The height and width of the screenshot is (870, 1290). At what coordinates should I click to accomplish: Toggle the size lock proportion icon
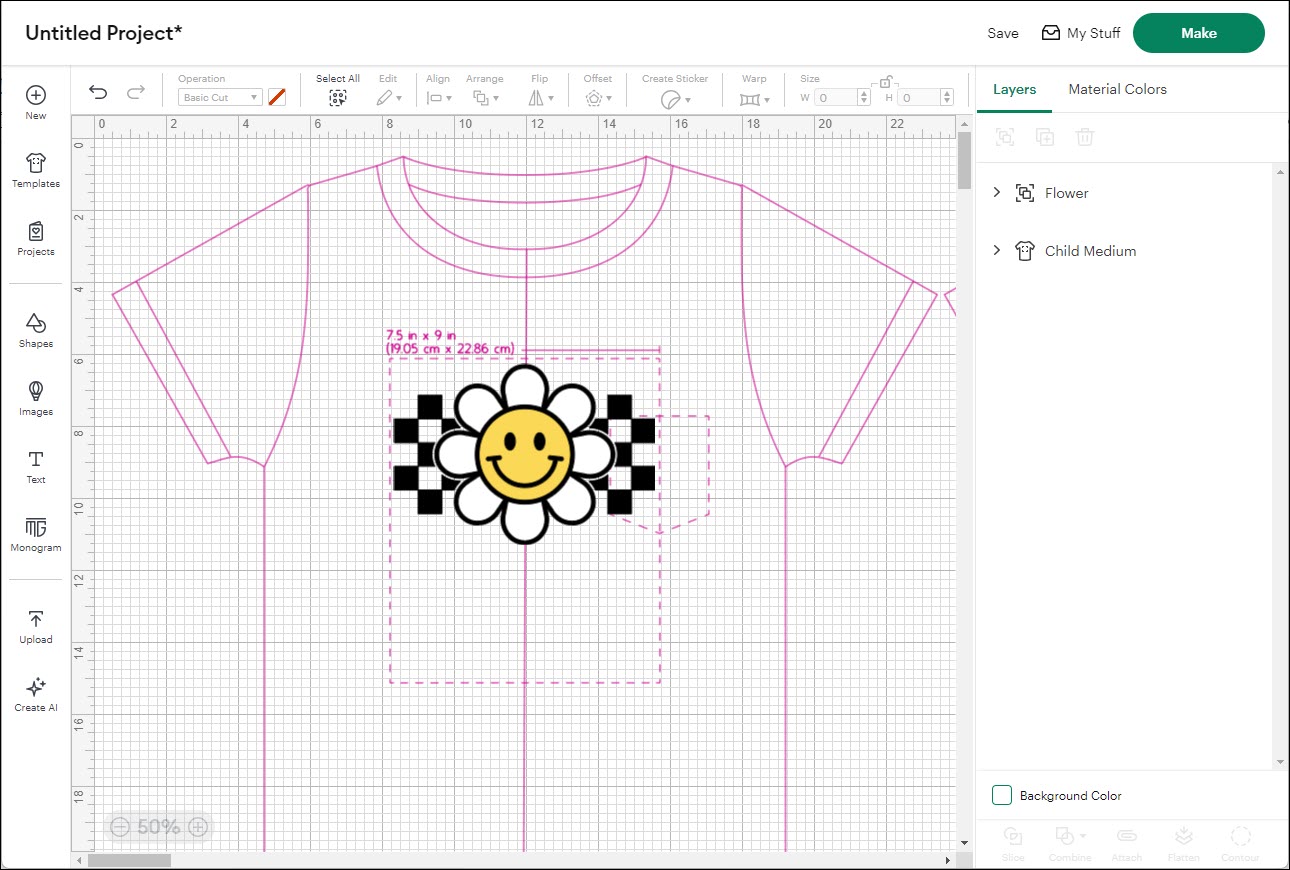(x=884, y=80)
